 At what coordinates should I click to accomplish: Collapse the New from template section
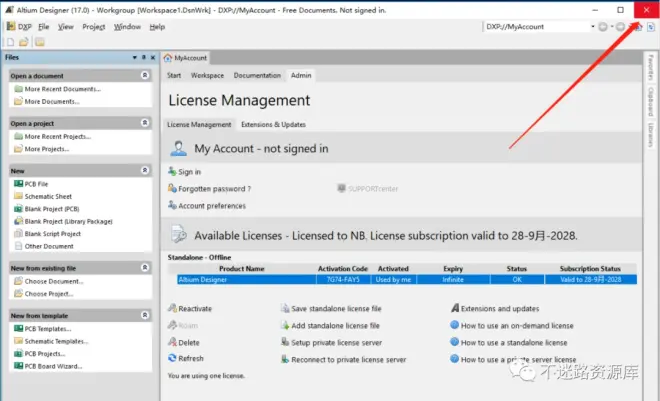(x=145, y=315)
